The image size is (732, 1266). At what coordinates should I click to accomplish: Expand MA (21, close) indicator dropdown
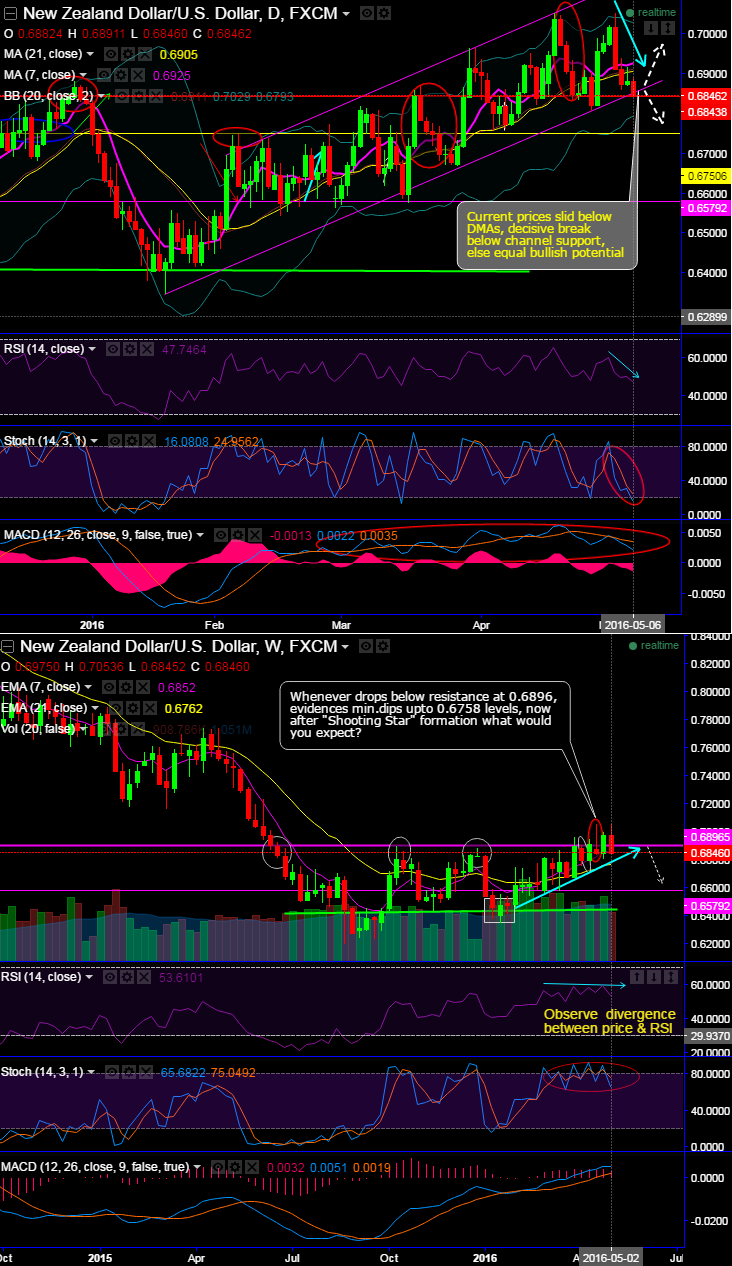(90, 54)
